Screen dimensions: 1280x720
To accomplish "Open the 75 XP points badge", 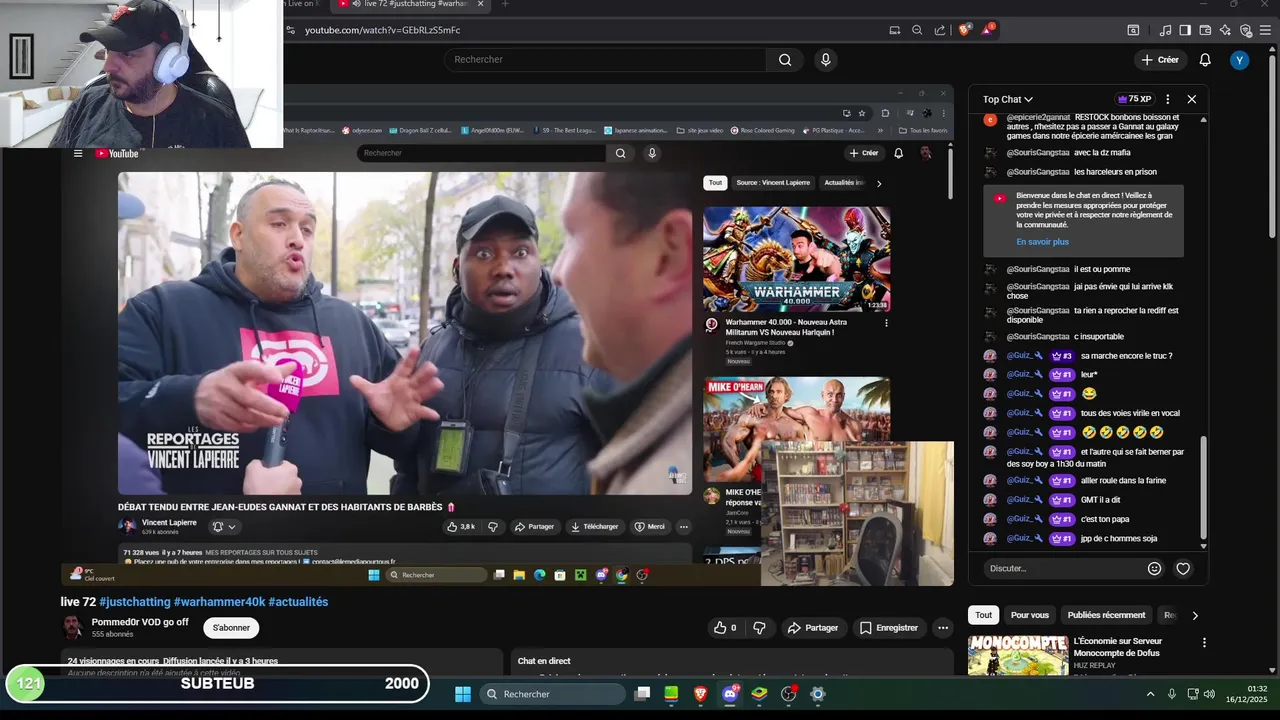I will click(1136, 99).
